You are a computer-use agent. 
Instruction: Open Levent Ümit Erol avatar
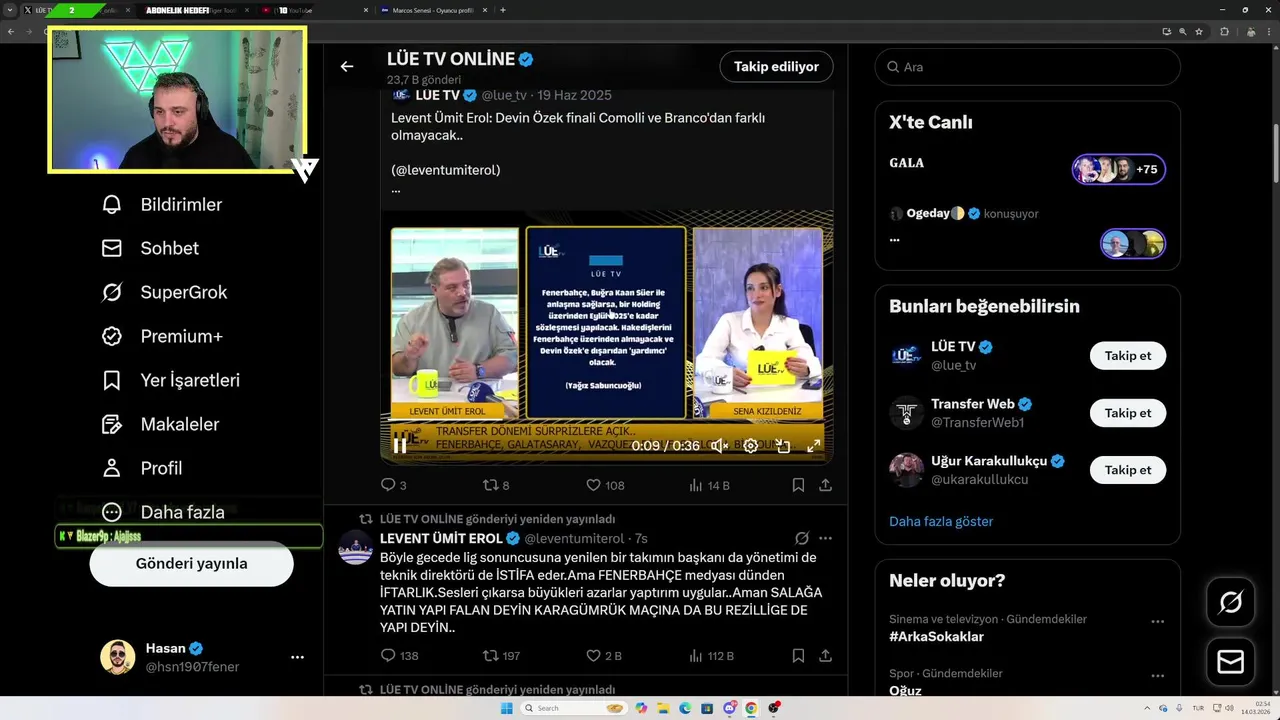tap(356, 548)
